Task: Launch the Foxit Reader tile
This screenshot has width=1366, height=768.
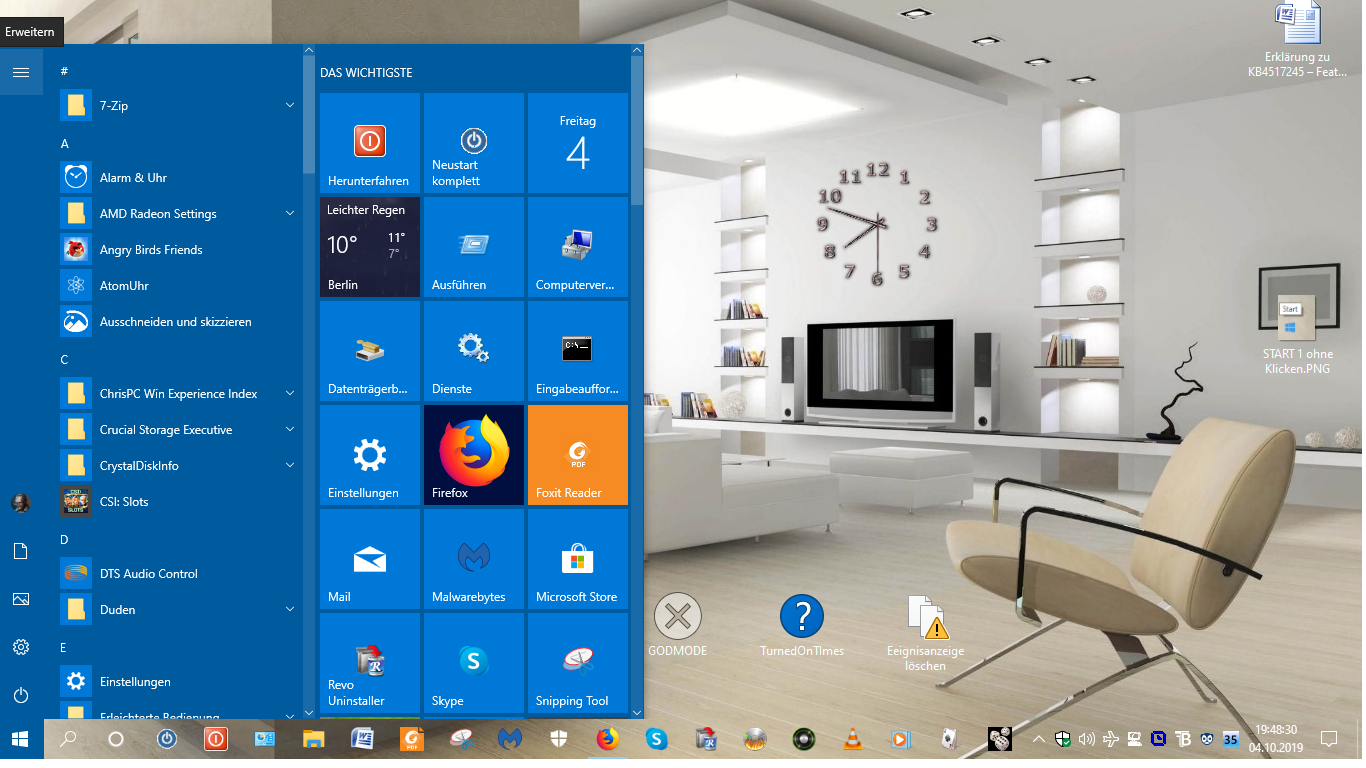Action: point(578,455)
